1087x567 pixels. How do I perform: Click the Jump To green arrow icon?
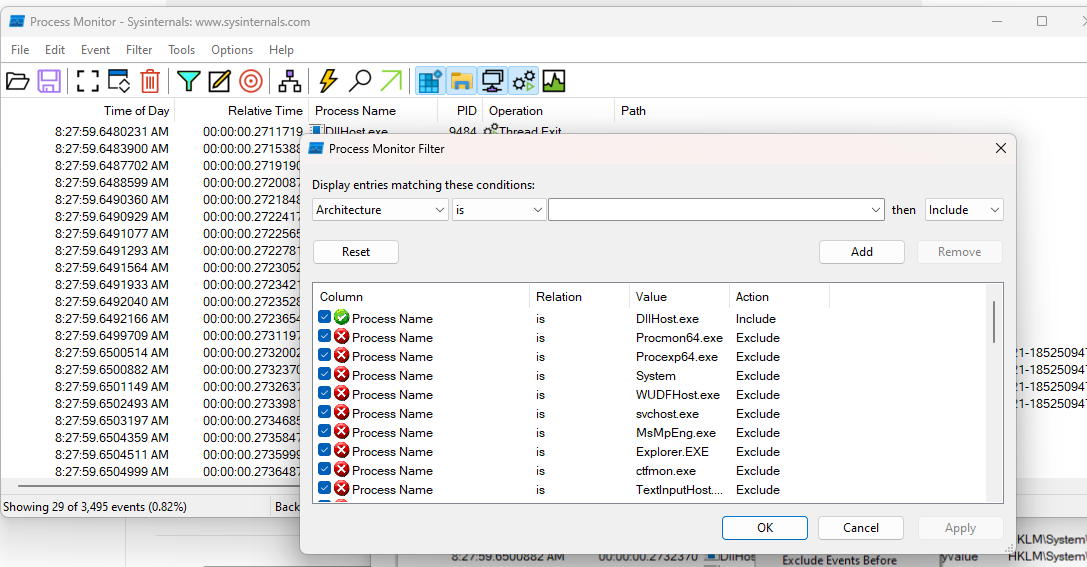pyautogui.click(x=391, y=81)
